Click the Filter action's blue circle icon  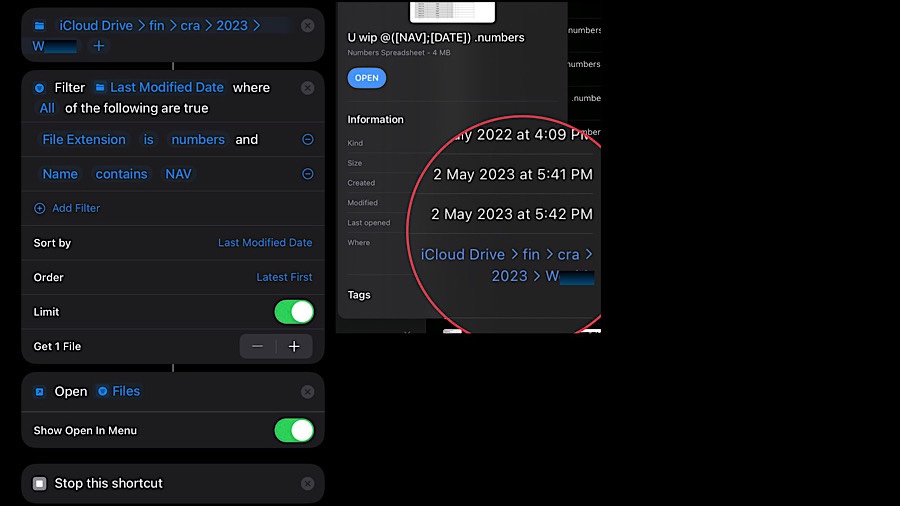coord(39,88)
